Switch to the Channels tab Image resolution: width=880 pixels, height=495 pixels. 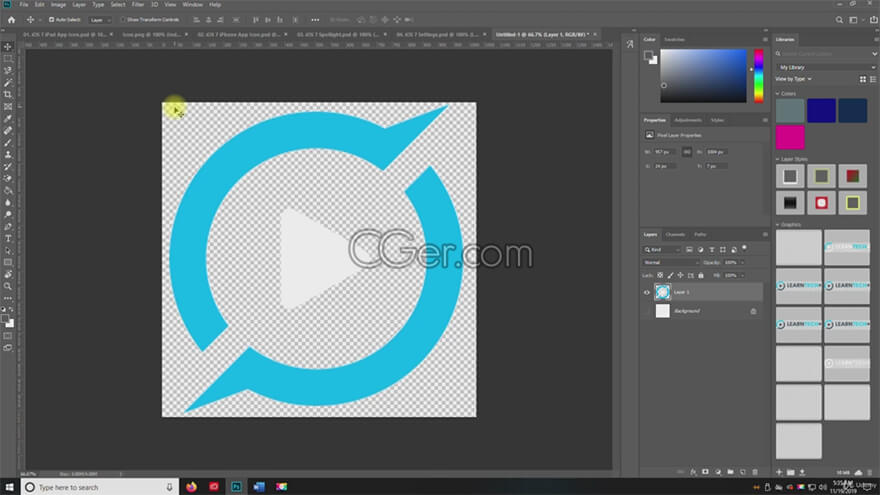coord(675,235)
